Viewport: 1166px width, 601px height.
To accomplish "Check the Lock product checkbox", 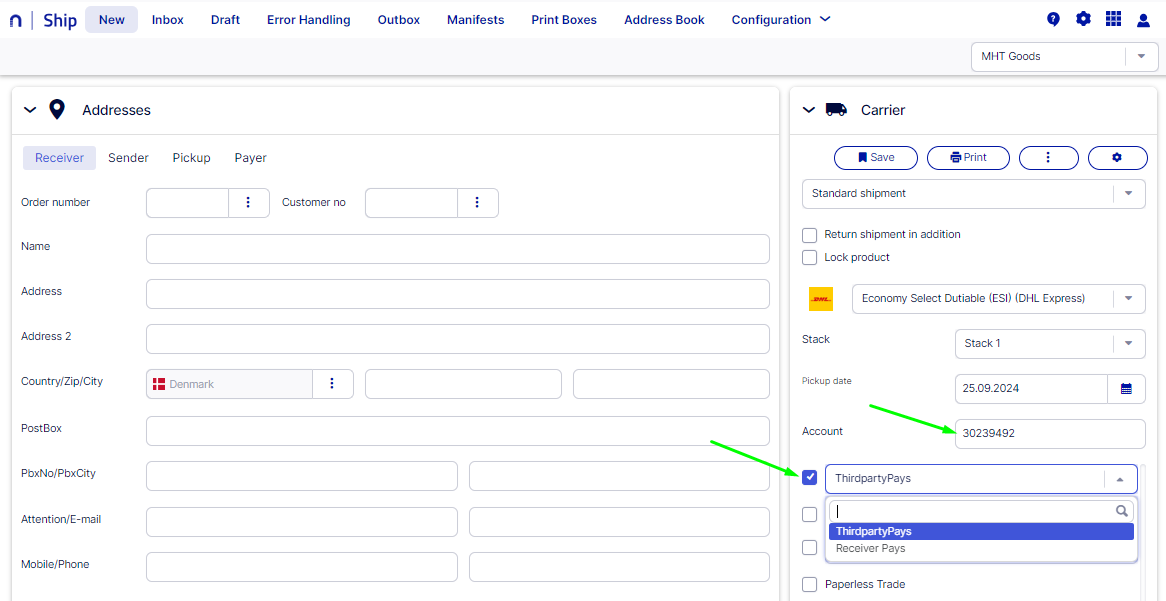I will coord(810,258).
